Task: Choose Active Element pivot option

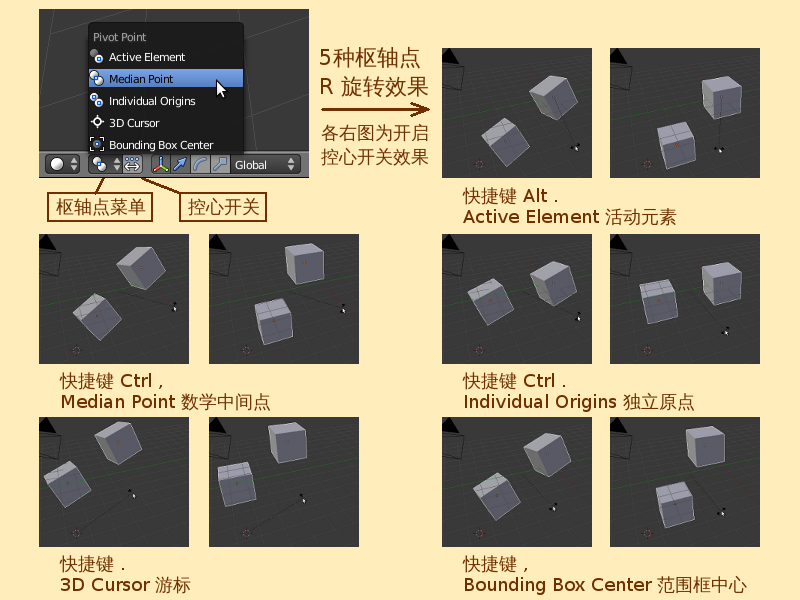Action: (x=166, y=57)
